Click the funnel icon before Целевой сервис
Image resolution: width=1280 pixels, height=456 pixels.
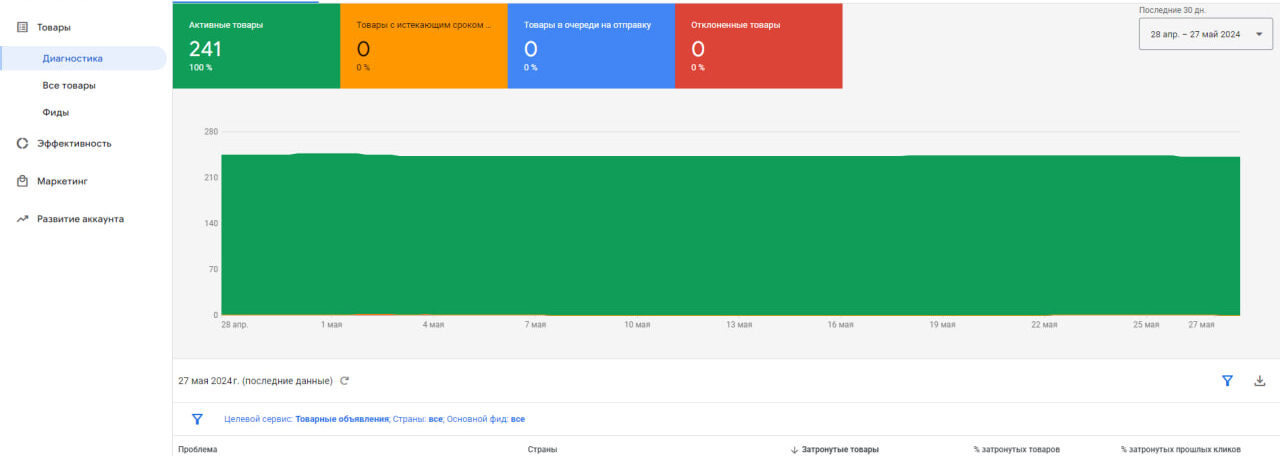tap(197, 419)
